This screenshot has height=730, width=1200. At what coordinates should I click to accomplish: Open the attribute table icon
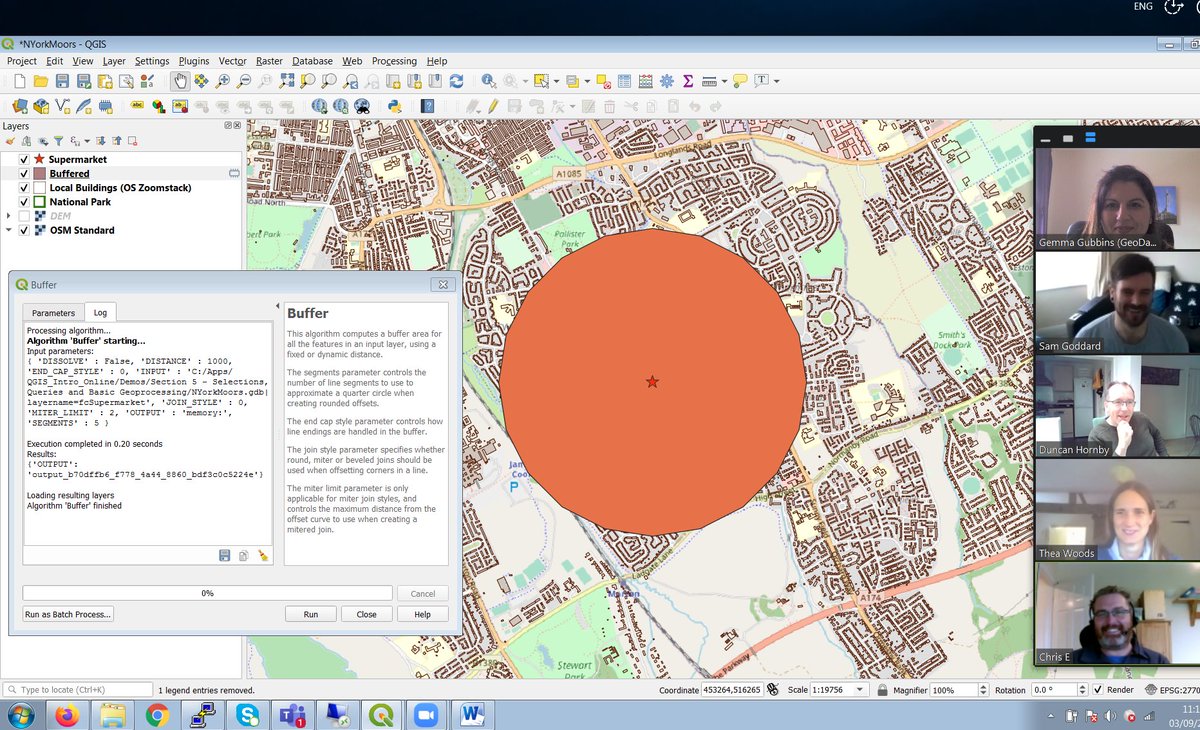[624, 81]
